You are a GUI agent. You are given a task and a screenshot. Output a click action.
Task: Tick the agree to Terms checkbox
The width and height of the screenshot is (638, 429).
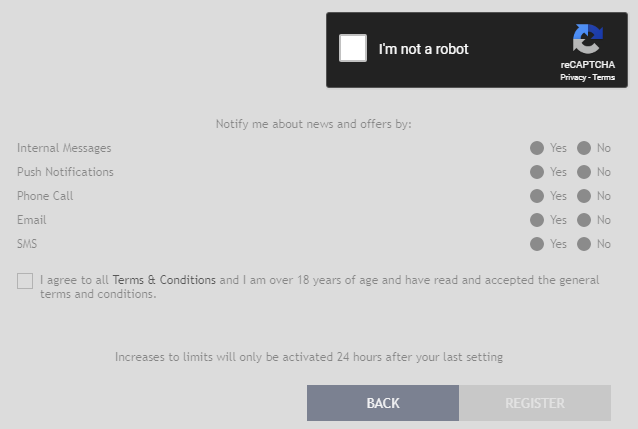point(25,281)
